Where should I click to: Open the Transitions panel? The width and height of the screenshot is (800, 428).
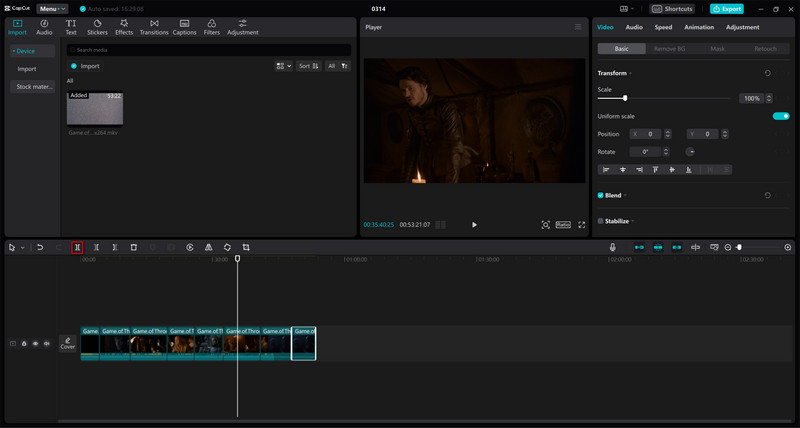tap(154, 28)
